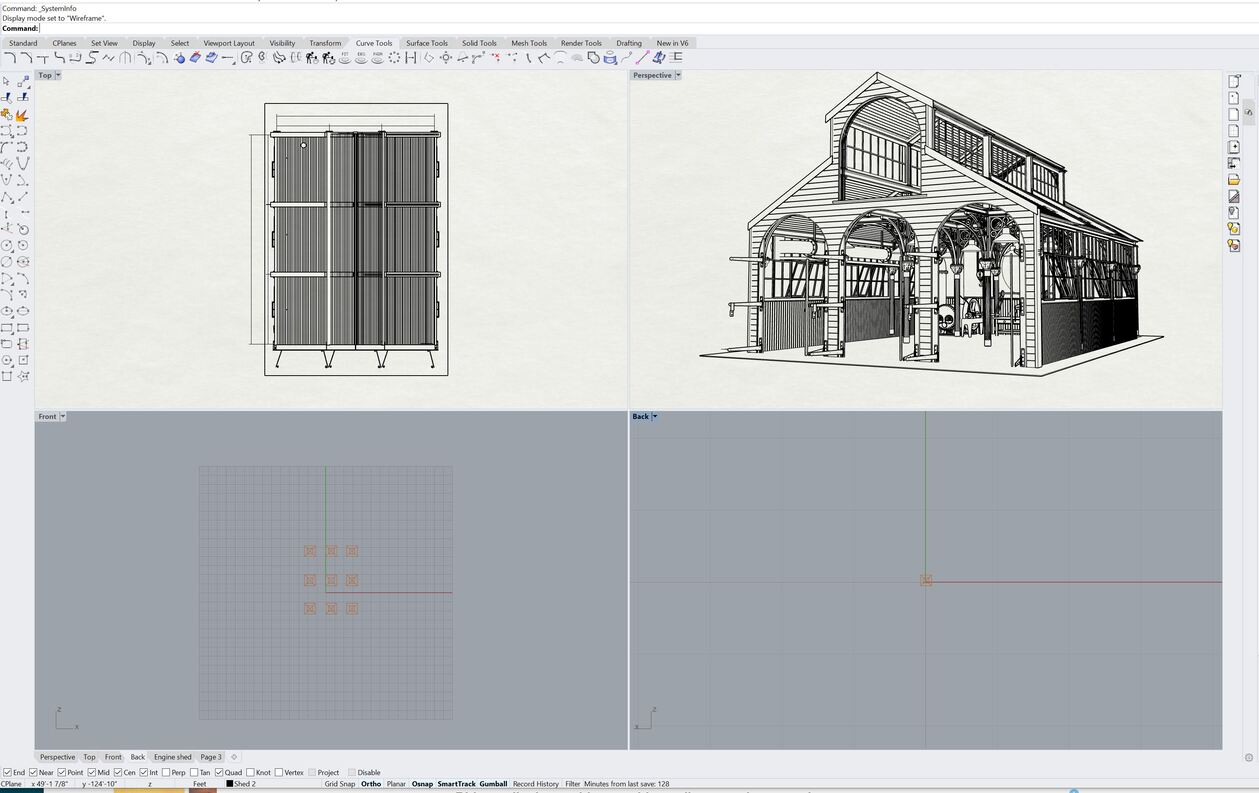Click the first fillet curves icon in toolbar

tap(10, 58)
